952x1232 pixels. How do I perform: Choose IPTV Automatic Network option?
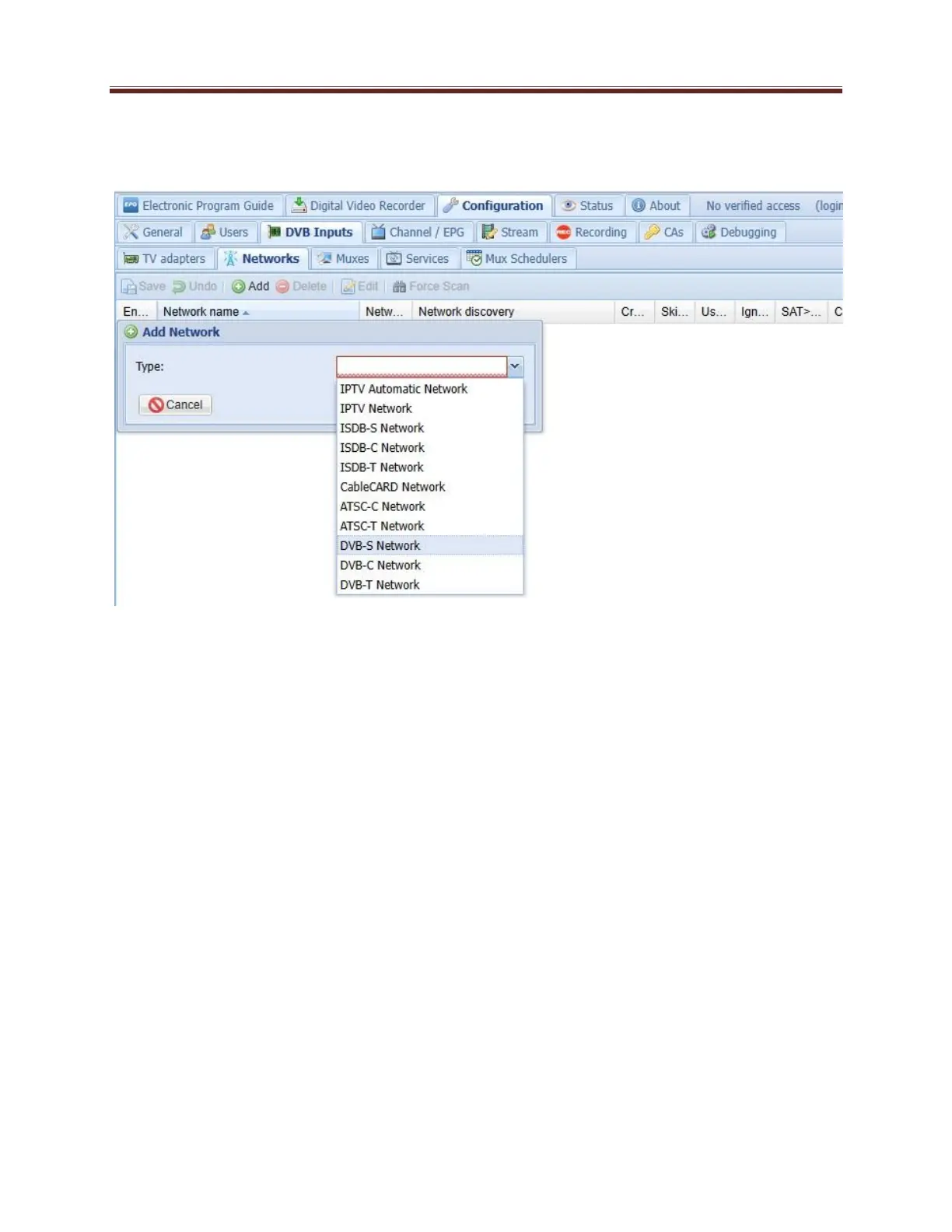[x=430, y=389]
